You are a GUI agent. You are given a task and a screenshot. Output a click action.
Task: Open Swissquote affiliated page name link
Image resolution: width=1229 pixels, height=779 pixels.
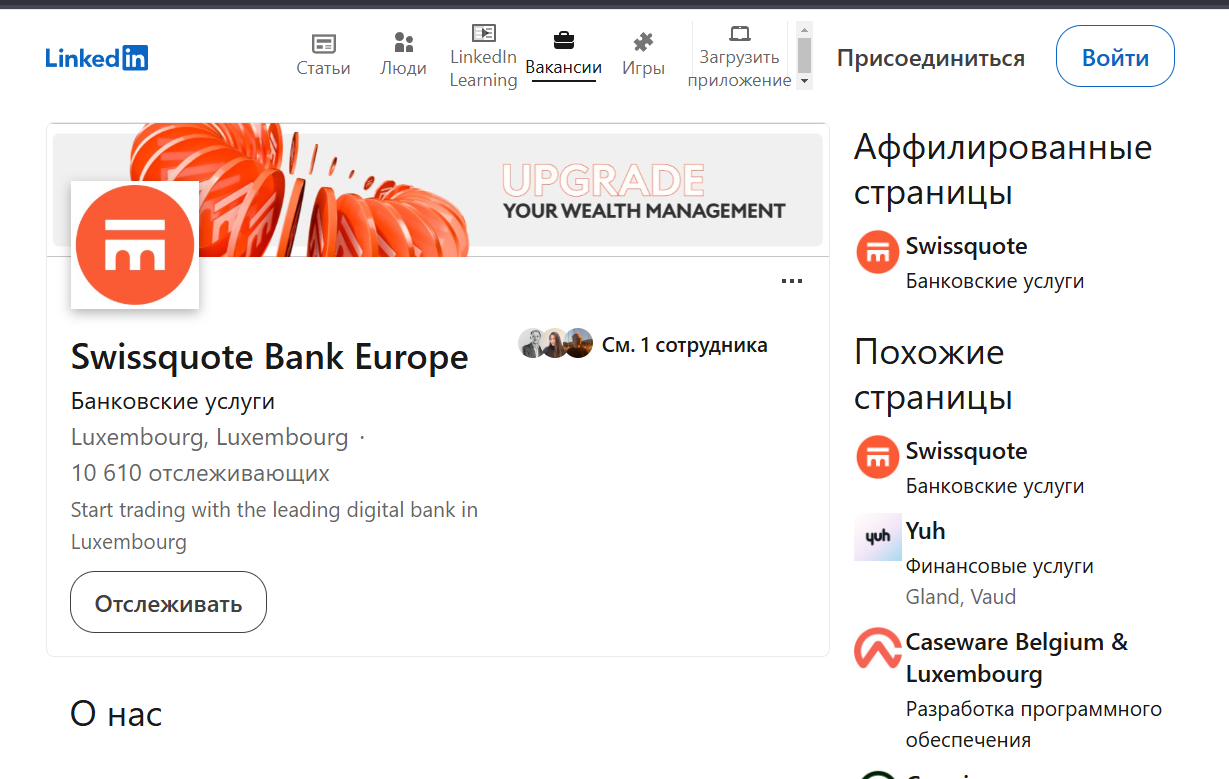click(966, 246)
